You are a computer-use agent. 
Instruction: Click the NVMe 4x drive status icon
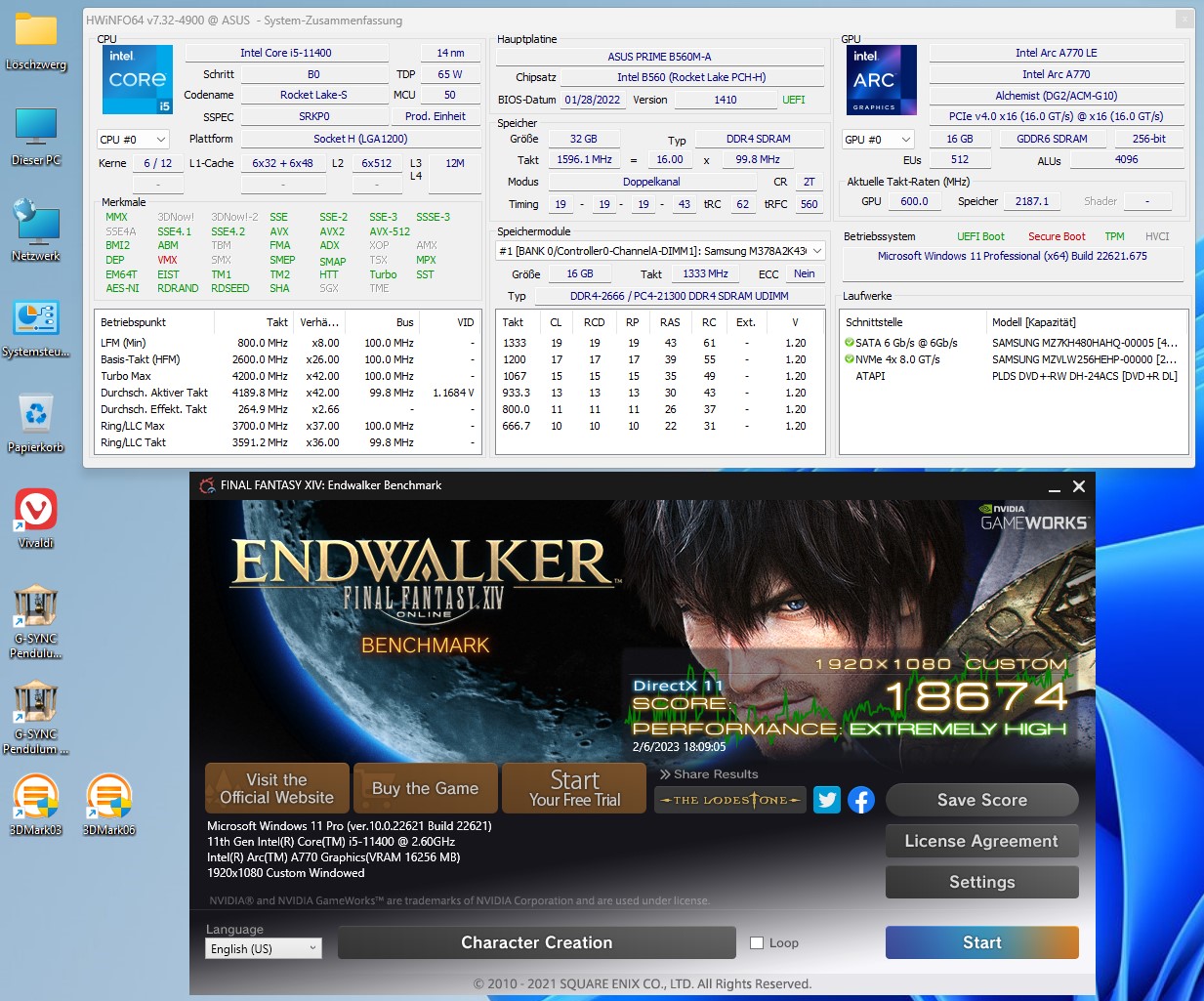850,359
